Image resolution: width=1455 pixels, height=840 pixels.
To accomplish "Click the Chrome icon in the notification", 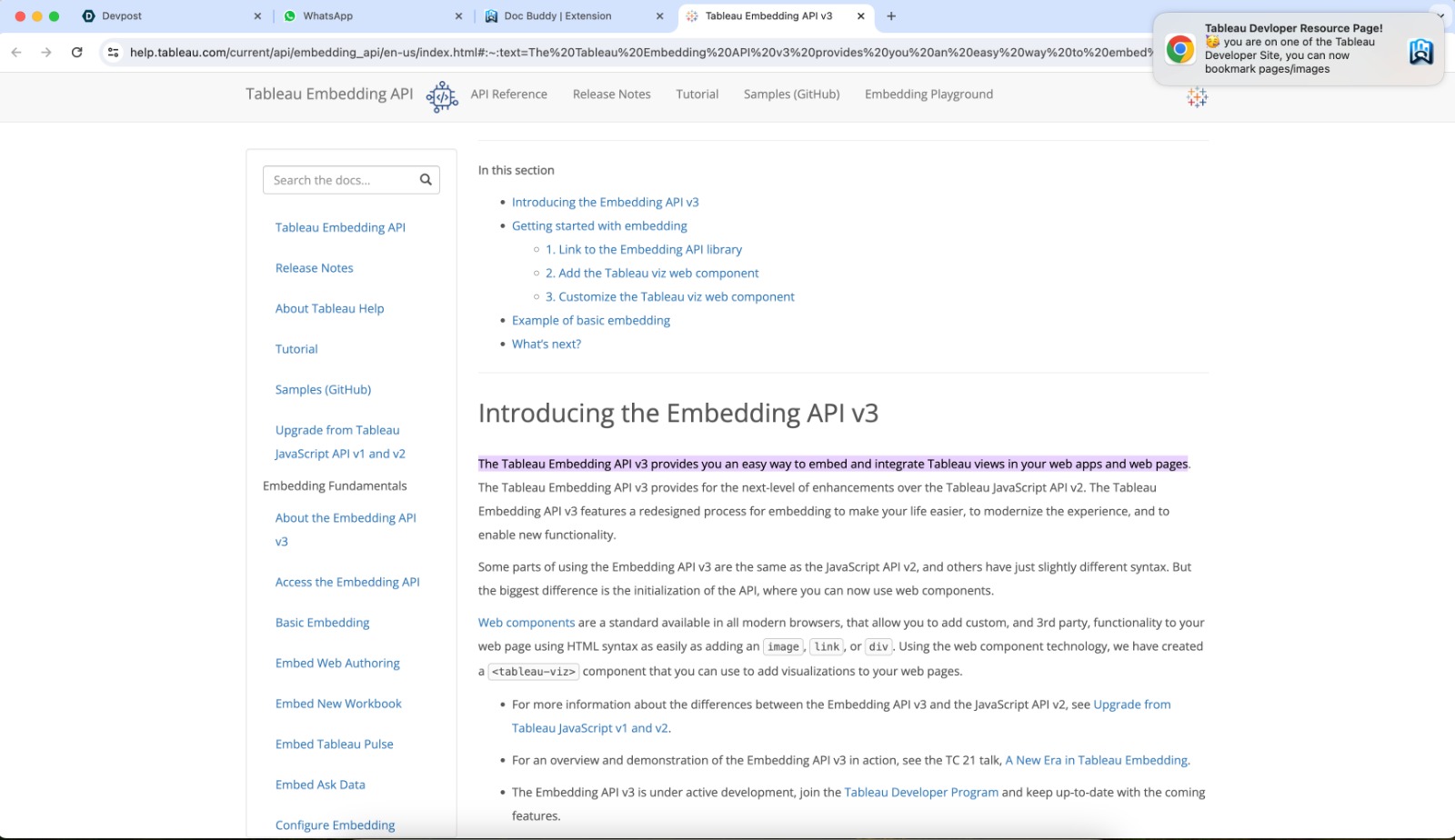I will [1180, 49].
